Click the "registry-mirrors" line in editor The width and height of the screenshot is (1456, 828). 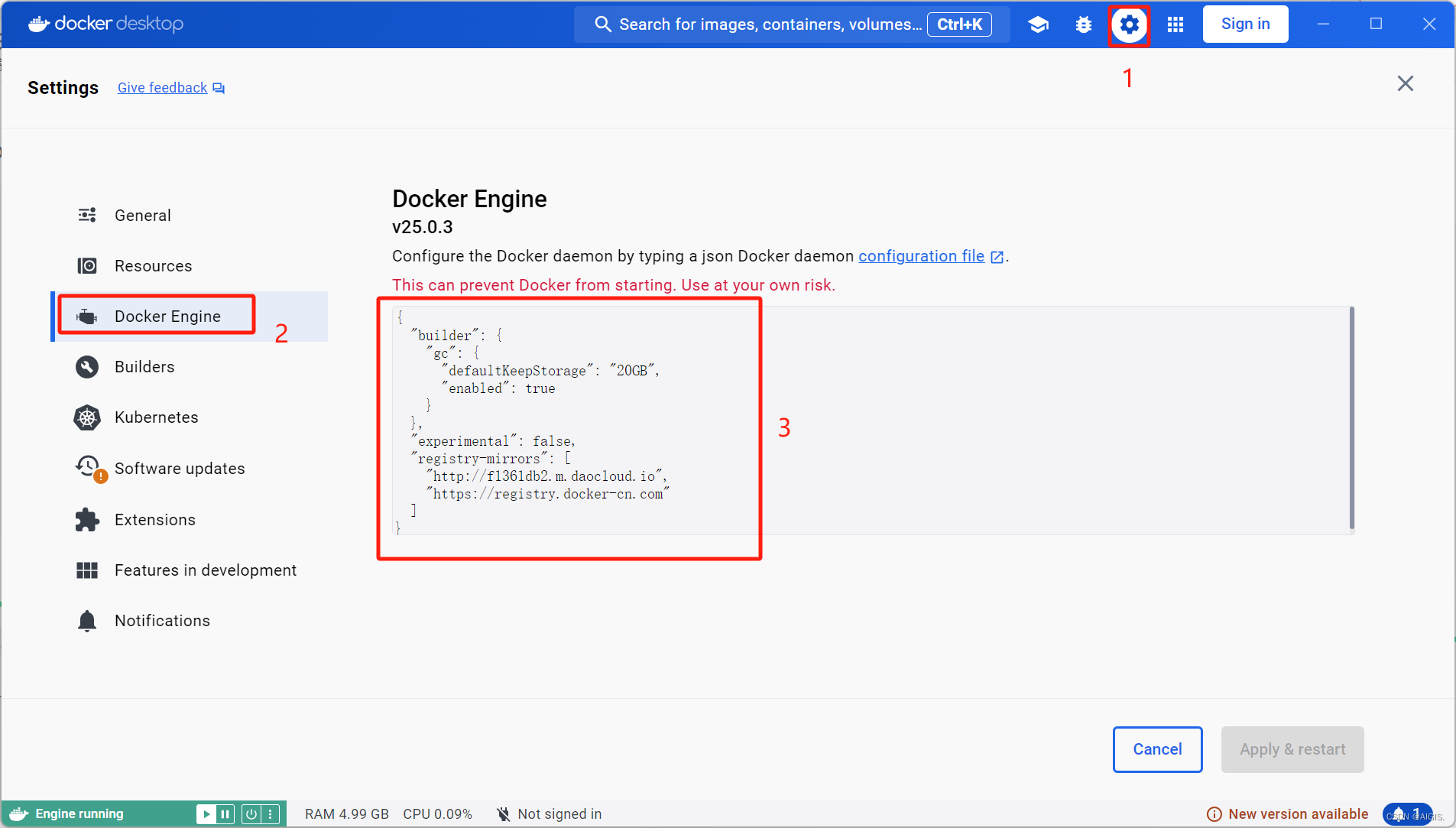click(x=491, y=459)
